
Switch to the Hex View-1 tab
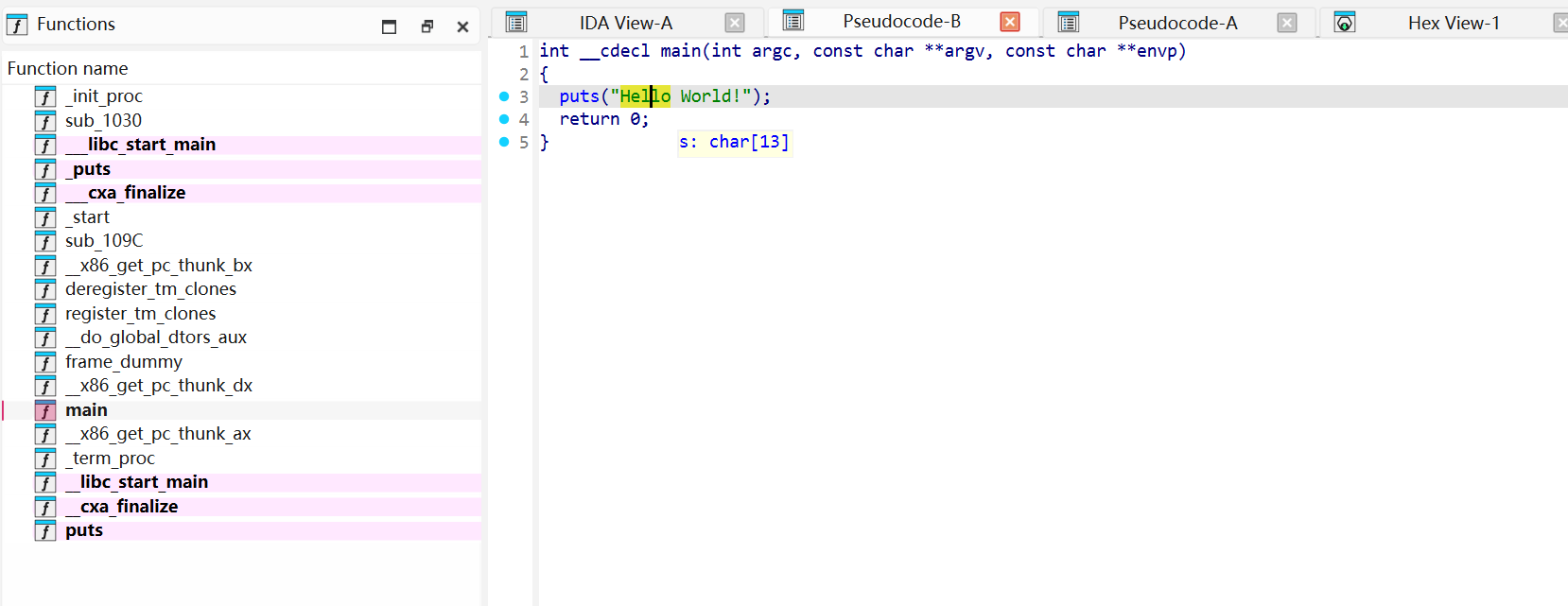click(1454, 23)
